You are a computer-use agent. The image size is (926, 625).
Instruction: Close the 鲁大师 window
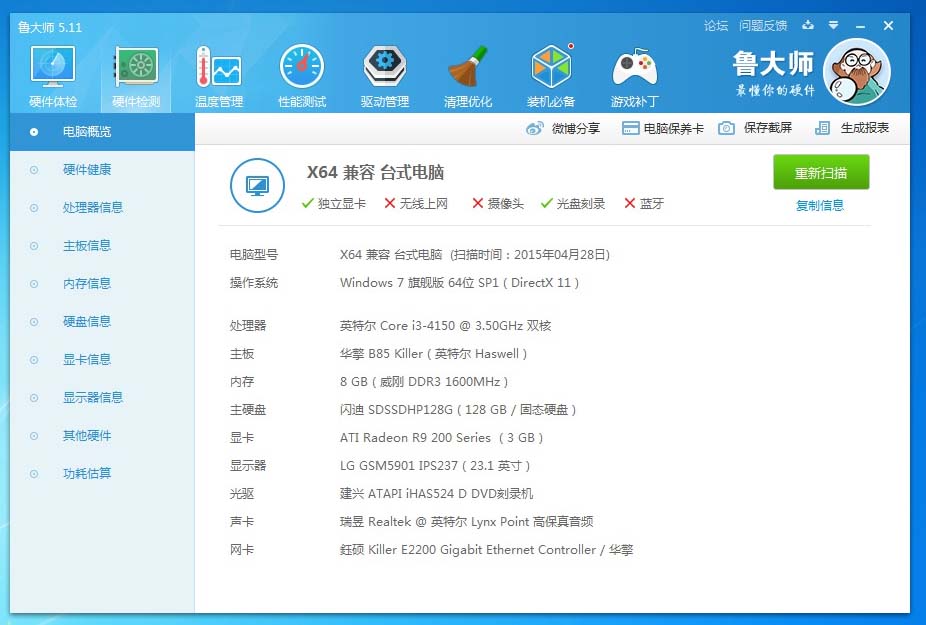[888, 25]
